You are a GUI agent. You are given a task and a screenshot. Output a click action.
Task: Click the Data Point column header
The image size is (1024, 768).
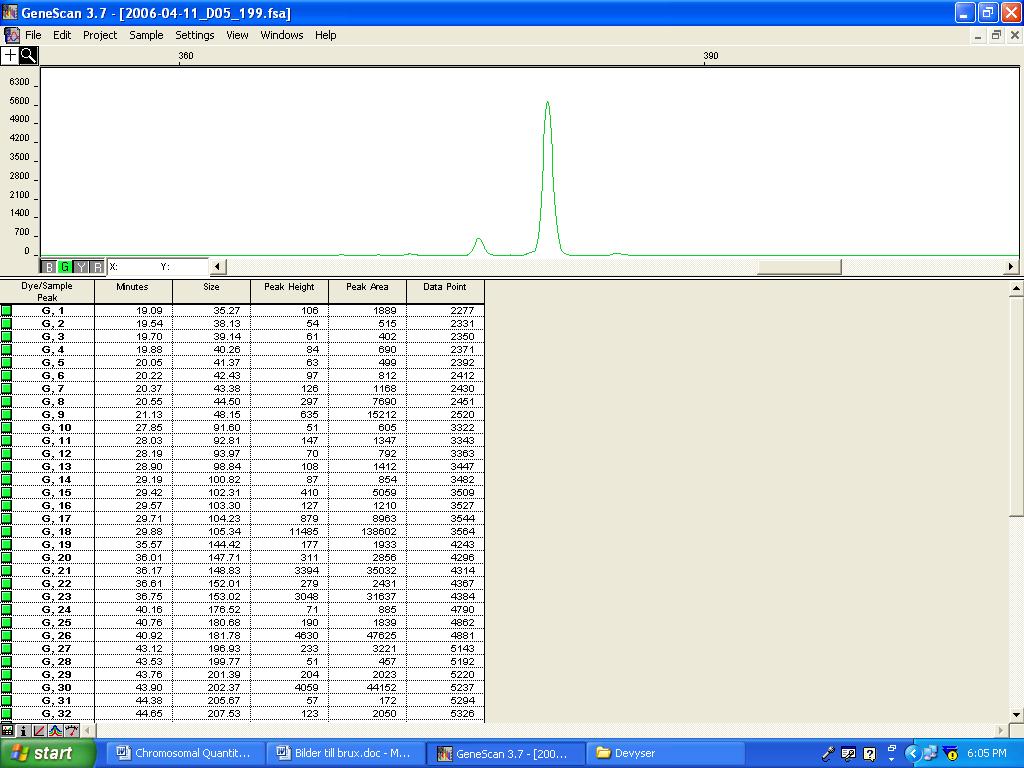445,291
